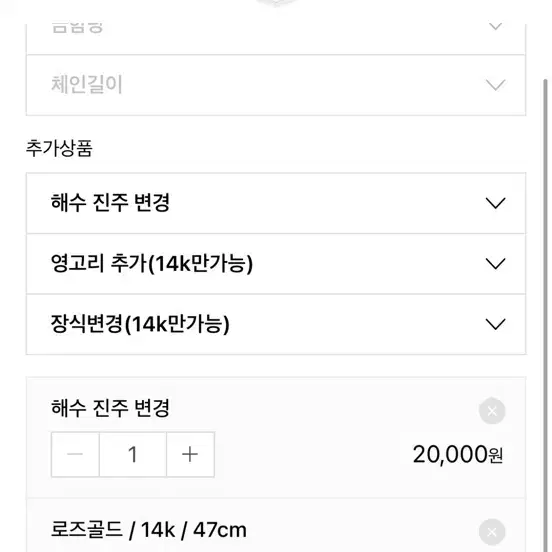
Task: Open the 장식변경(14k만가능) dropdown
Action: [276, 324]
